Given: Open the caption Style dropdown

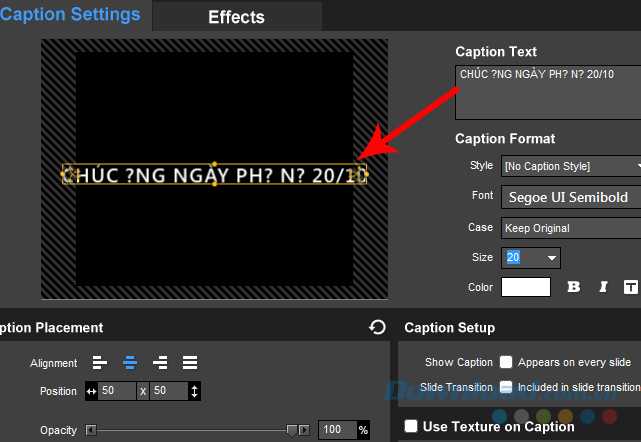Looking at the screenshot, I should [x=570, y=166].
